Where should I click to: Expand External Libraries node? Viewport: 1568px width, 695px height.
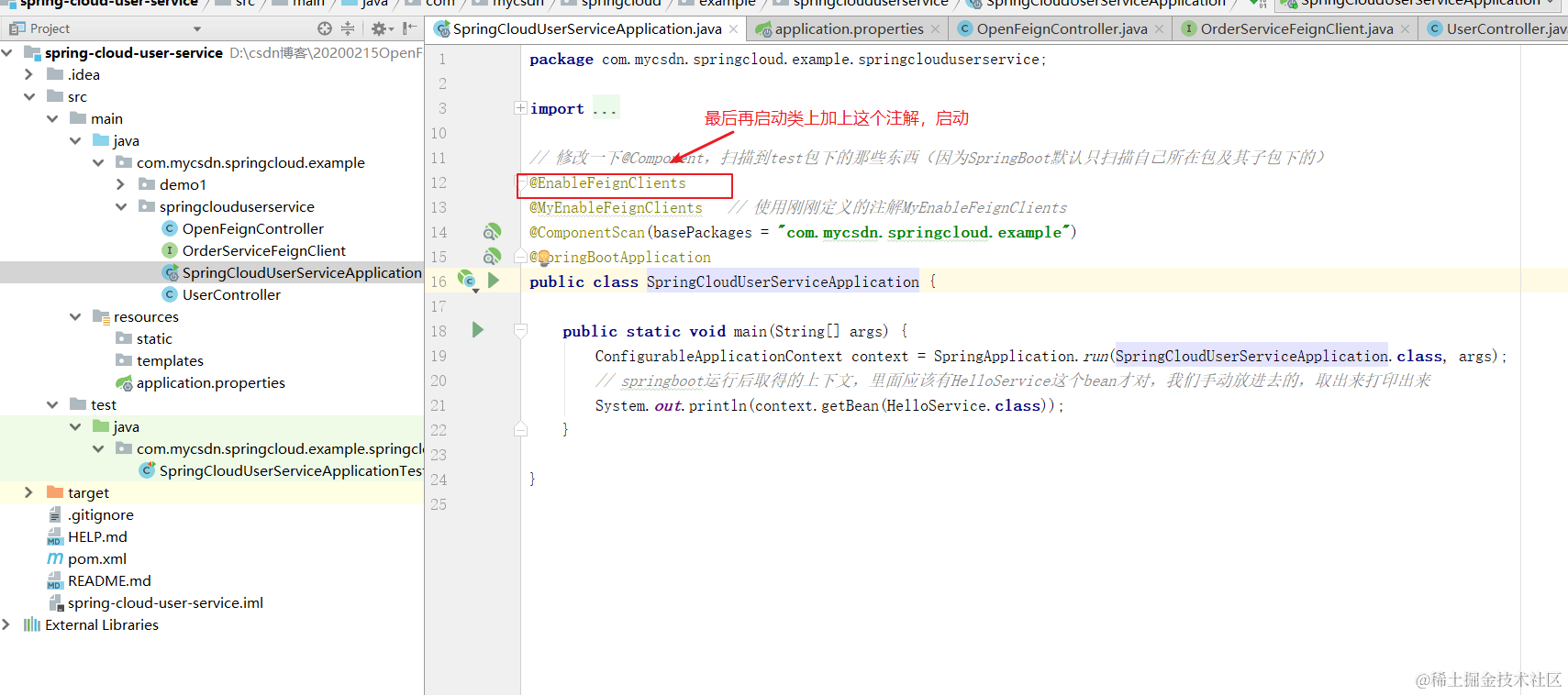coord(7,624)
